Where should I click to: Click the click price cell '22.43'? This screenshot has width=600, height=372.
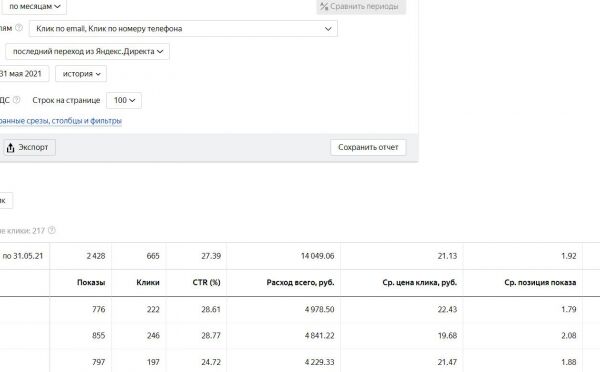click(x=447, y=309)
